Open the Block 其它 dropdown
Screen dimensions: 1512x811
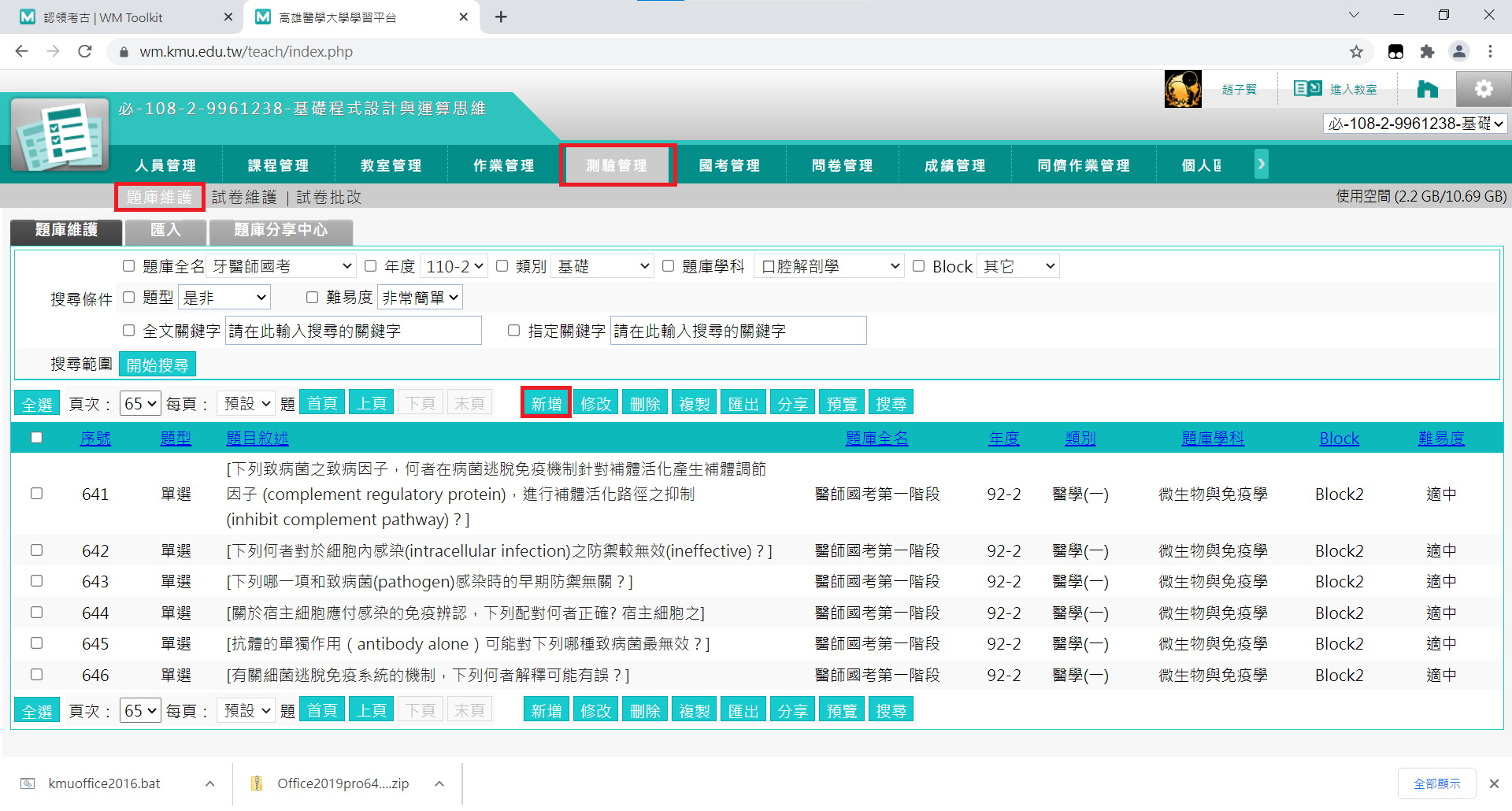tap(1018, 266)
